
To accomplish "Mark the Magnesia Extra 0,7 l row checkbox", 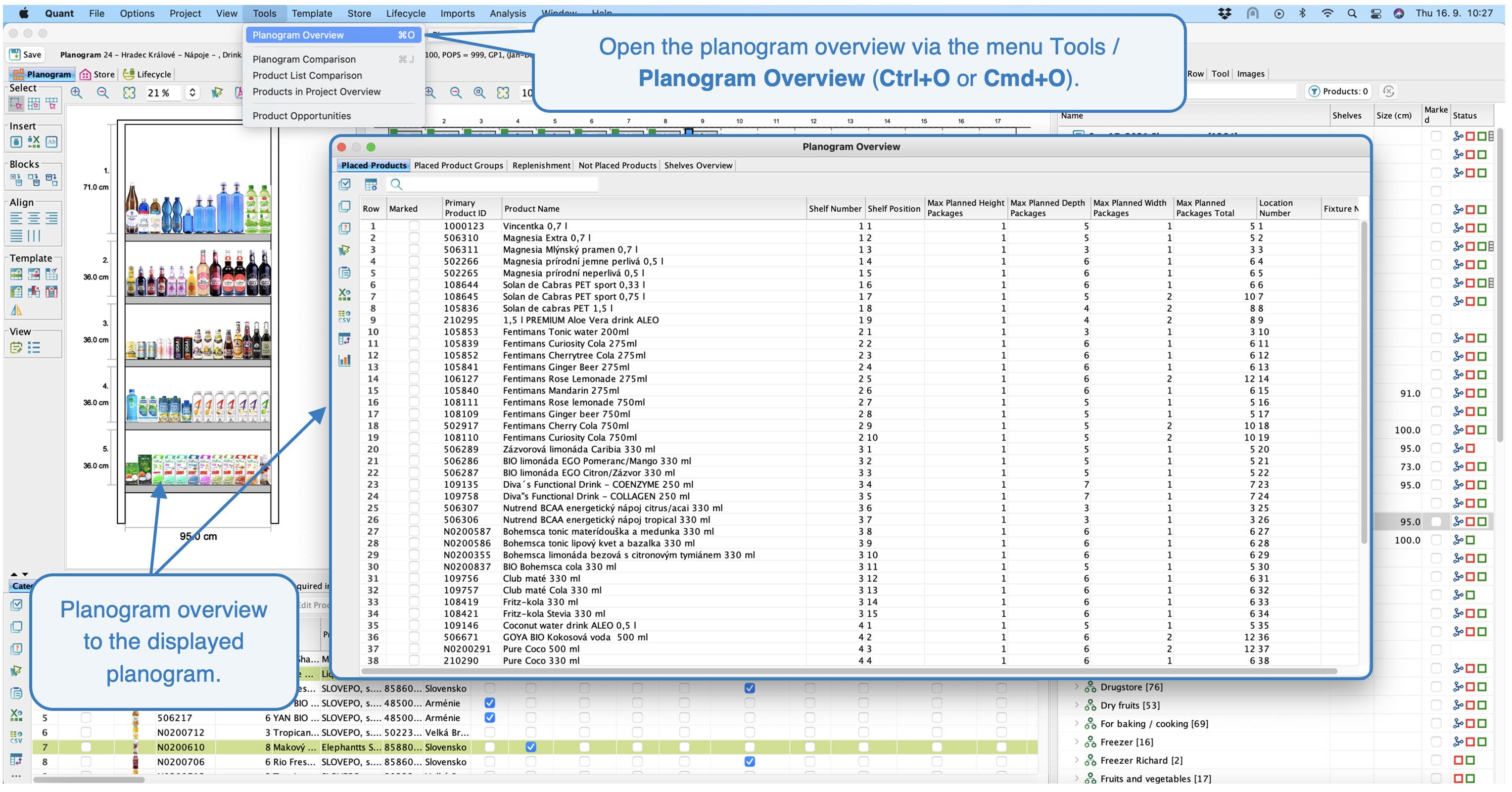I will click(x=415, y=237).
